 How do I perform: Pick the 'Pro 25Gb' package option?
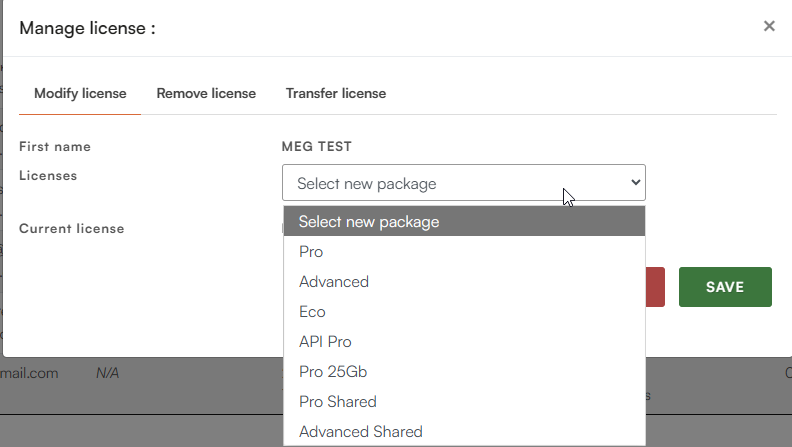click(x=332, y=372)
